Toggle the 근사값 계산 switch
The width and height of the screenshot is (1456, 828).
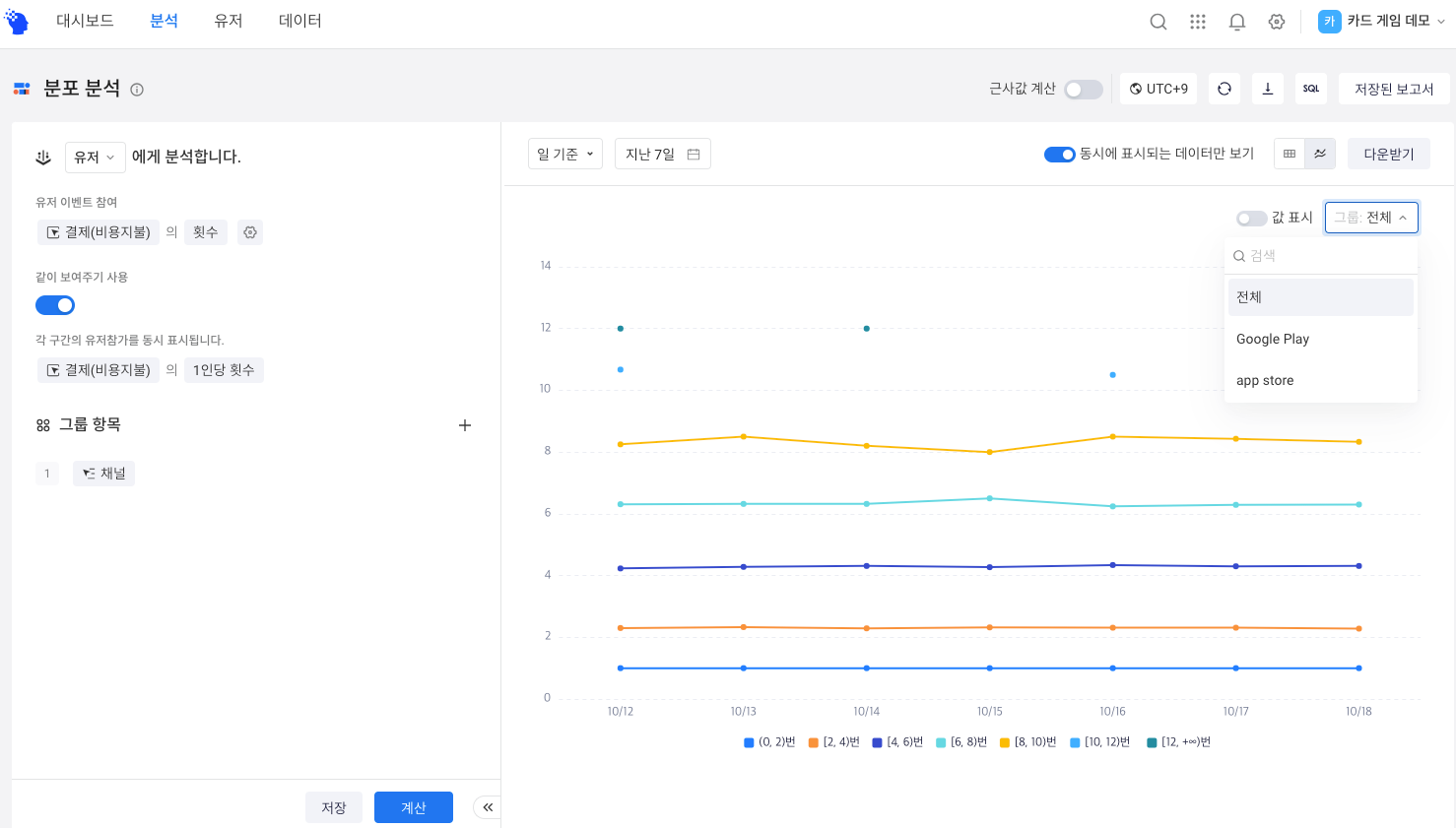[1083, 90]
